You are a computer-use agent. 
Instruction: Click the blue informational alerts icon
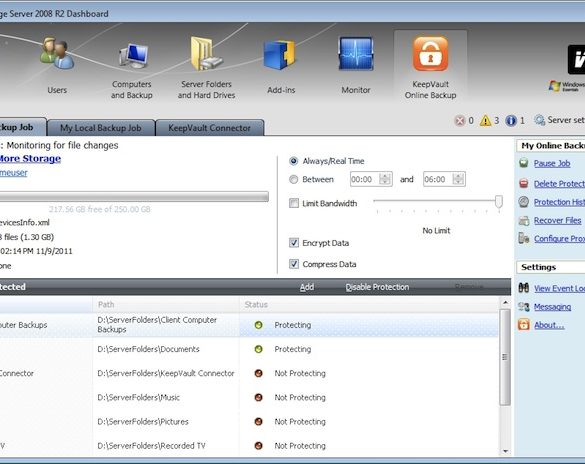(511, 120)
